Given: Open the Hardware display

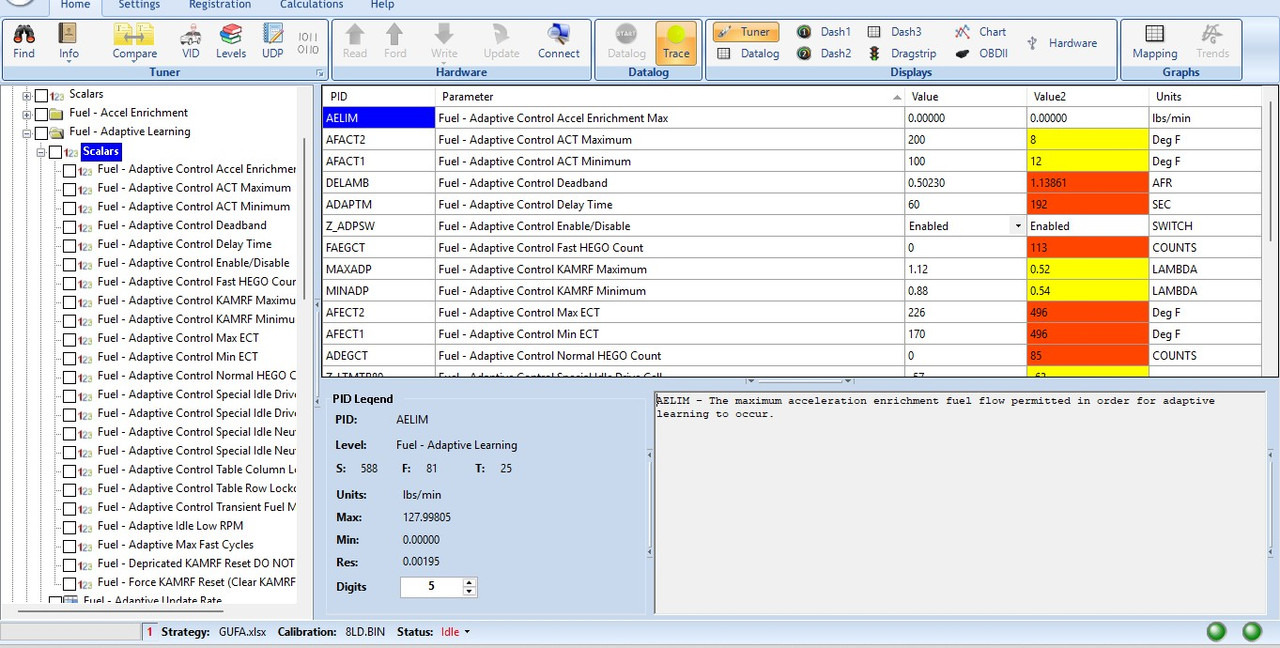Looking at the screenshot, I should [1061, 43].
